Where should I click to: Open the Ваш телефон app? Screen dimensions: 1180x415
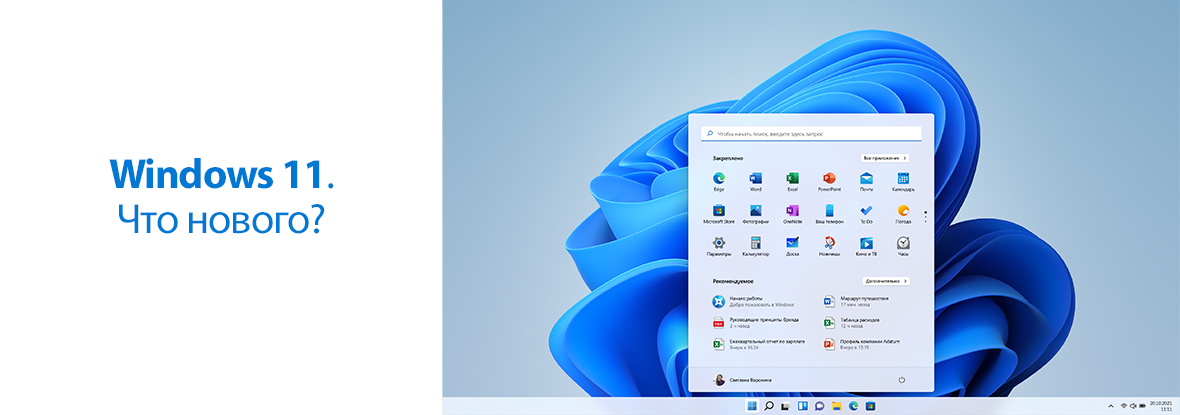click(x=829, y=213)
